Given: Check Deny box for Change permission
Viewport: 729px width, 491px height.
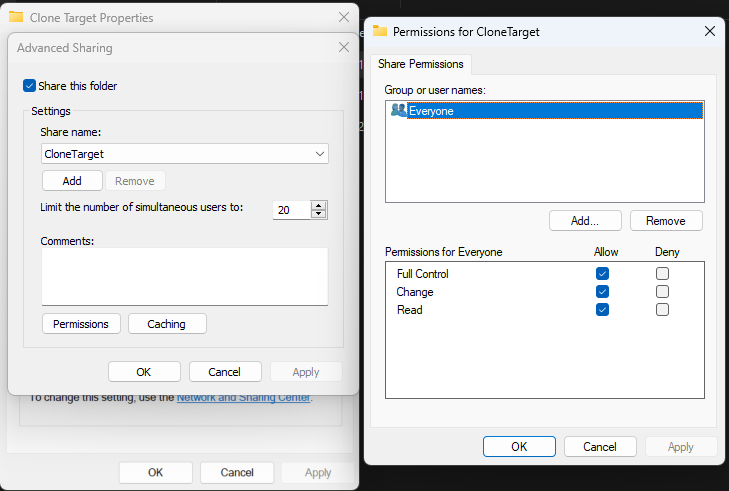Looking at the screenshot, I should [662, 292].
